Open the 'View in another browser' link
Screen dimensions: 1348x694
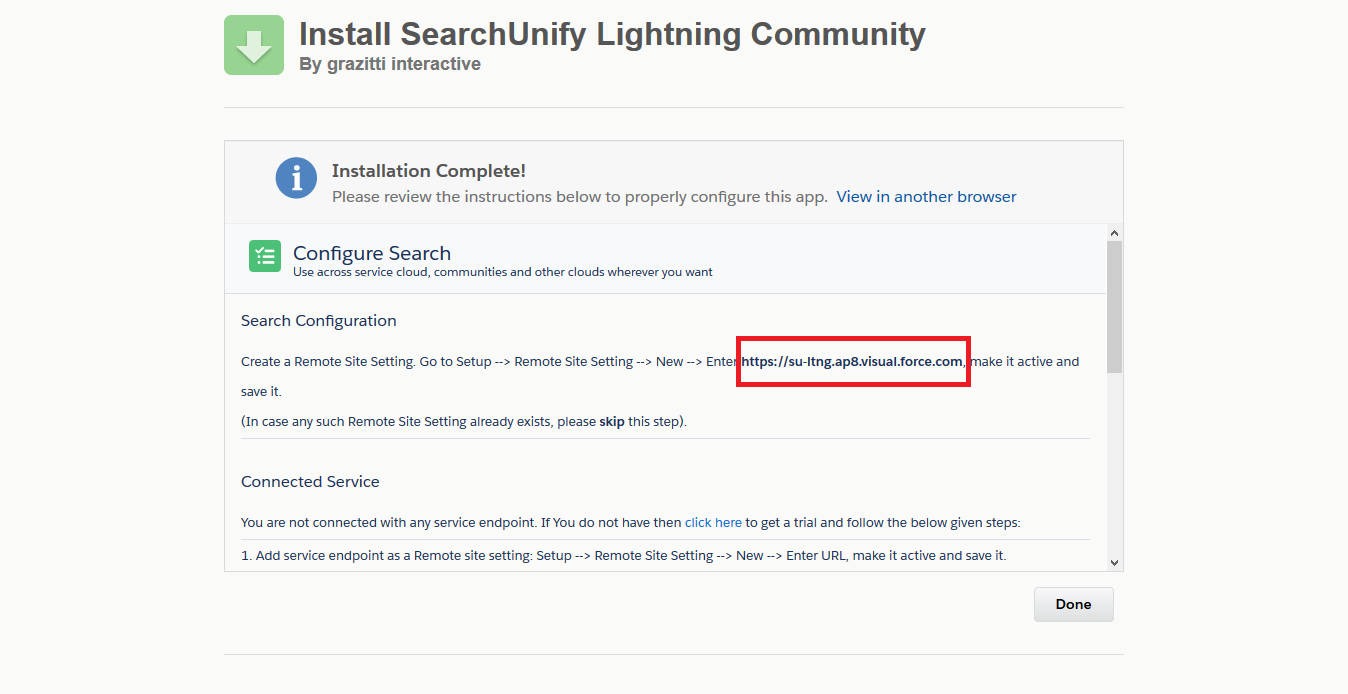coord(926,197)
